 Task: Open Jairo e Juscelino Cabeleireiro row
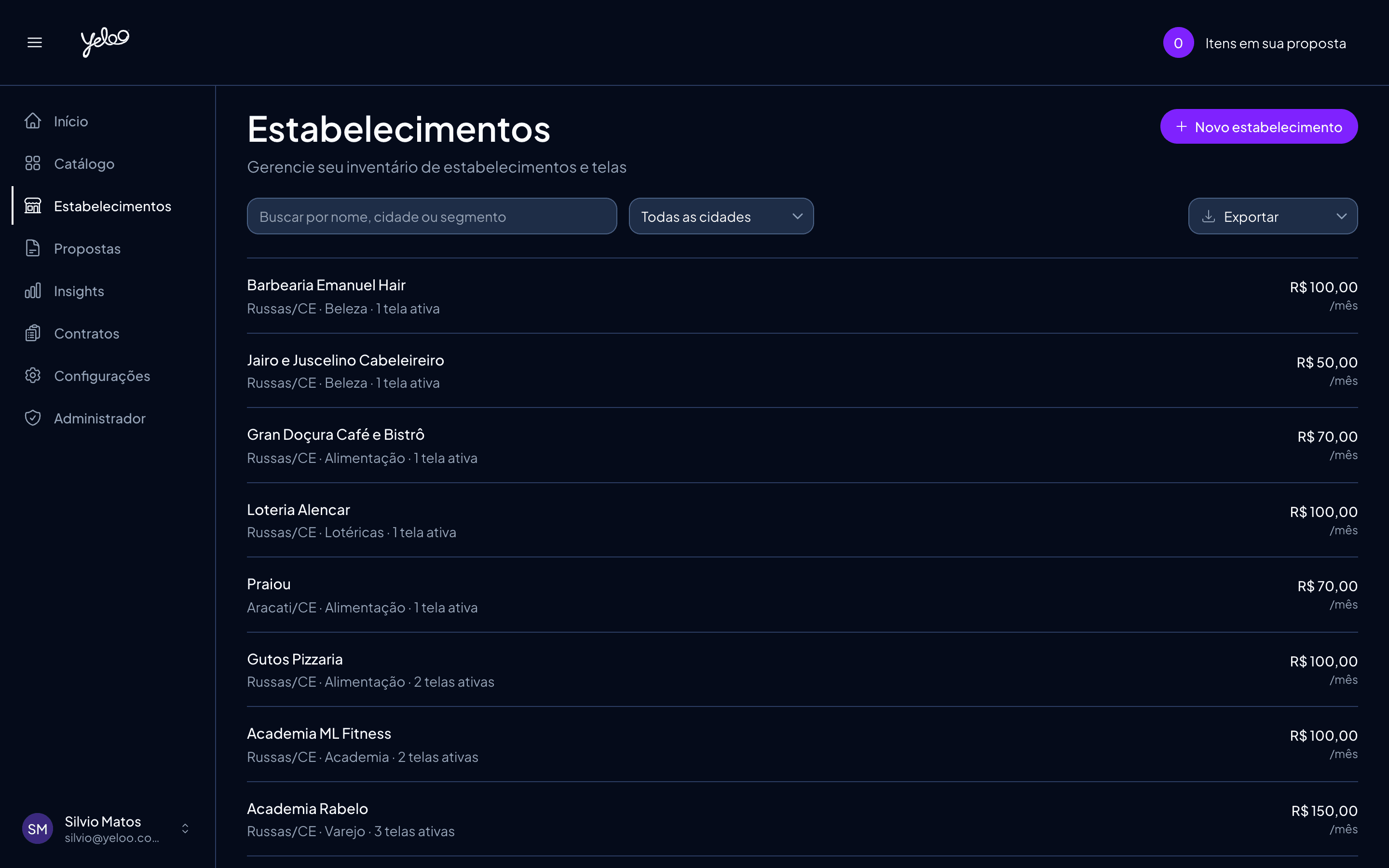pos(802,371)
